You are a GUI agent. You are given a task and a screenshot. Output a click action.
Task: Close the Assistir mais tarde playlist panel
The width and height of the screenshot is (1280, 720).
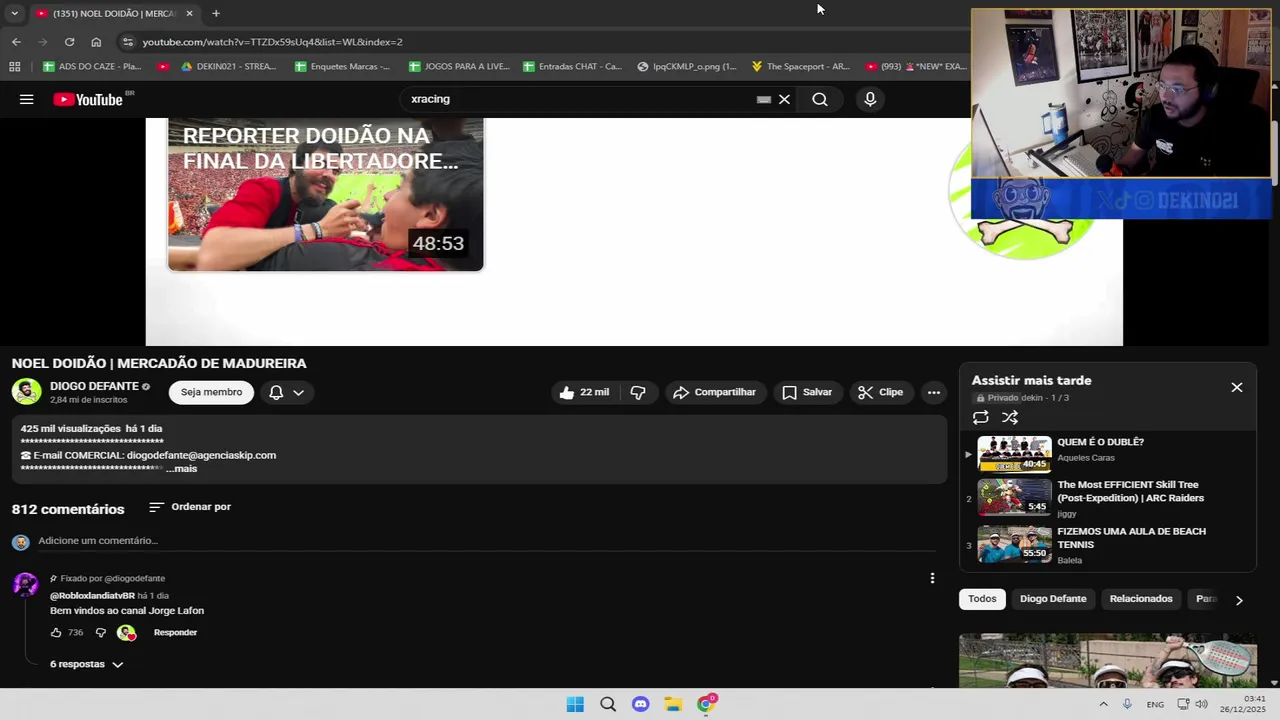coord(1237,387)
